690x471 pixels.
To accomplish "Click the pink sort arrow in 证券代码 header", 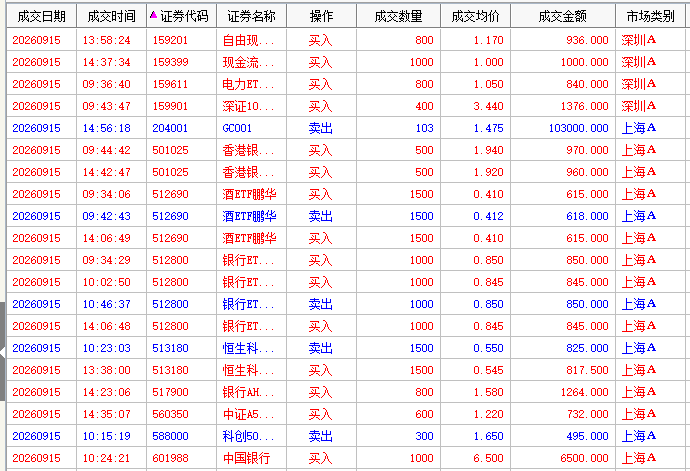I will pyautogui.click(x=153, y=15).
